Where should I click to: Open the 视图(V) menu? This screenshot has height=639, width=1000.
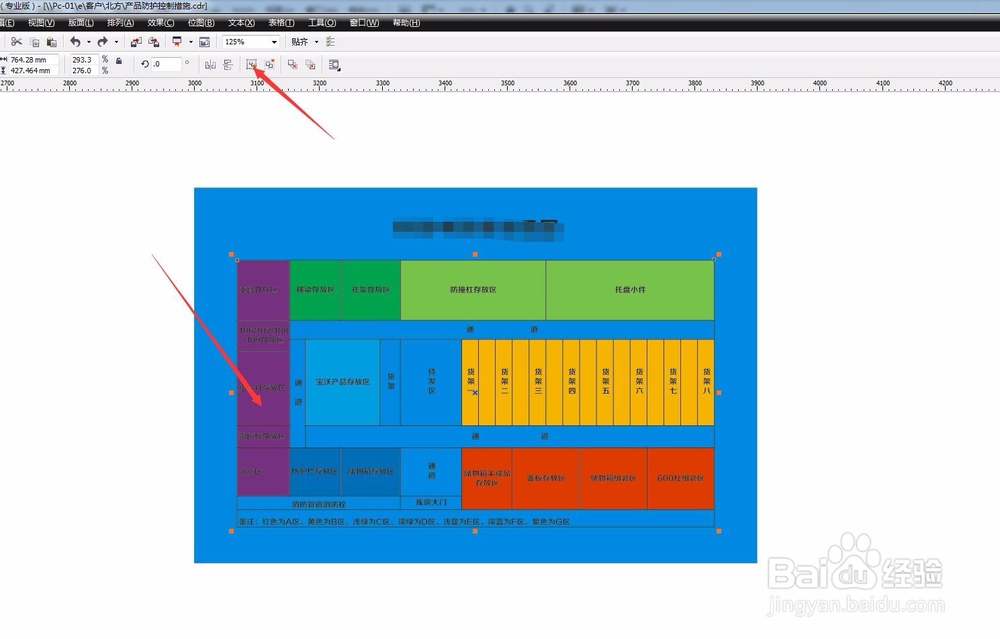41,22
